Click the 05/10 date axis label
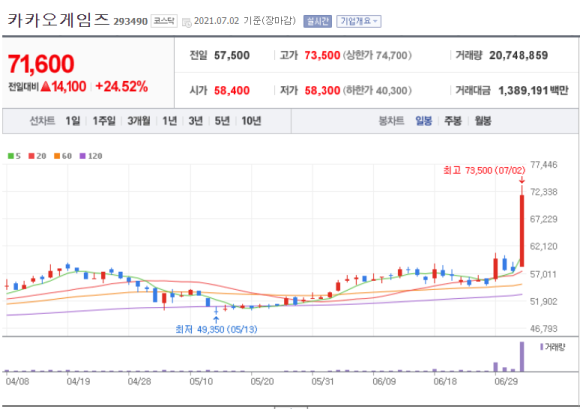580x409 pixels. pos(201,381)
